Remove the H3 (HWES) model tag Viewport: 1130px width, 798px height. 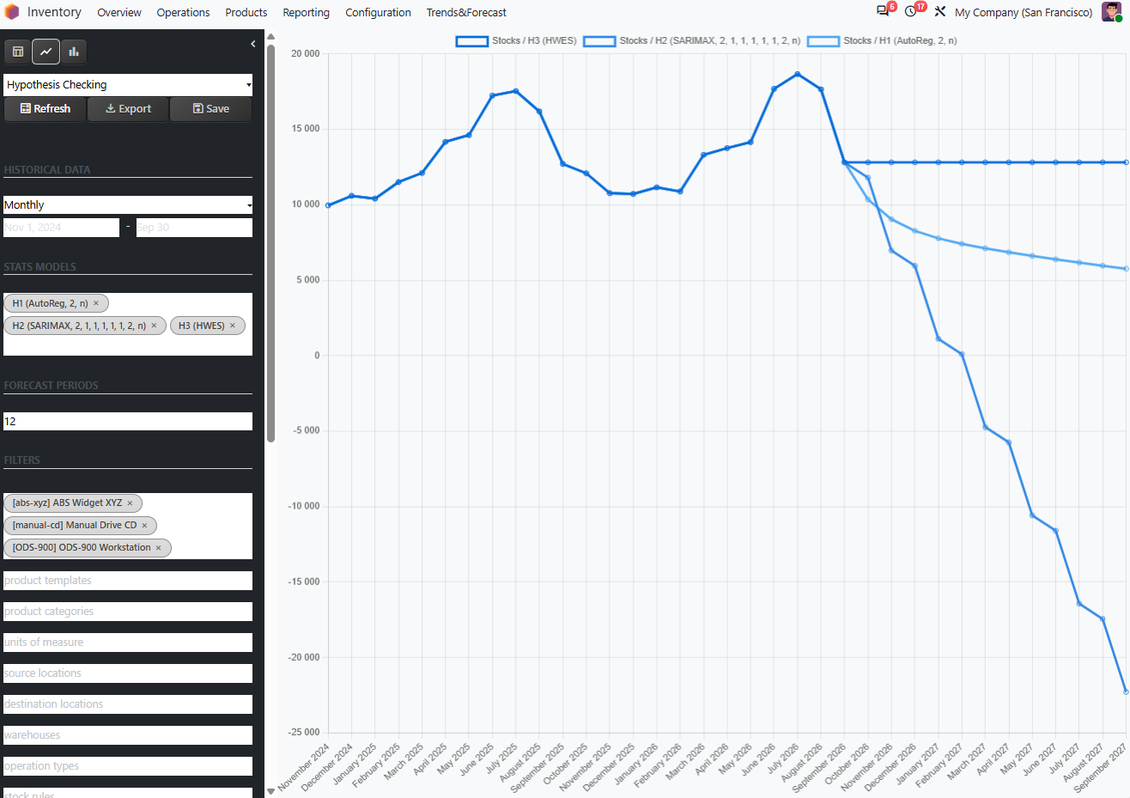pos(232,326)
